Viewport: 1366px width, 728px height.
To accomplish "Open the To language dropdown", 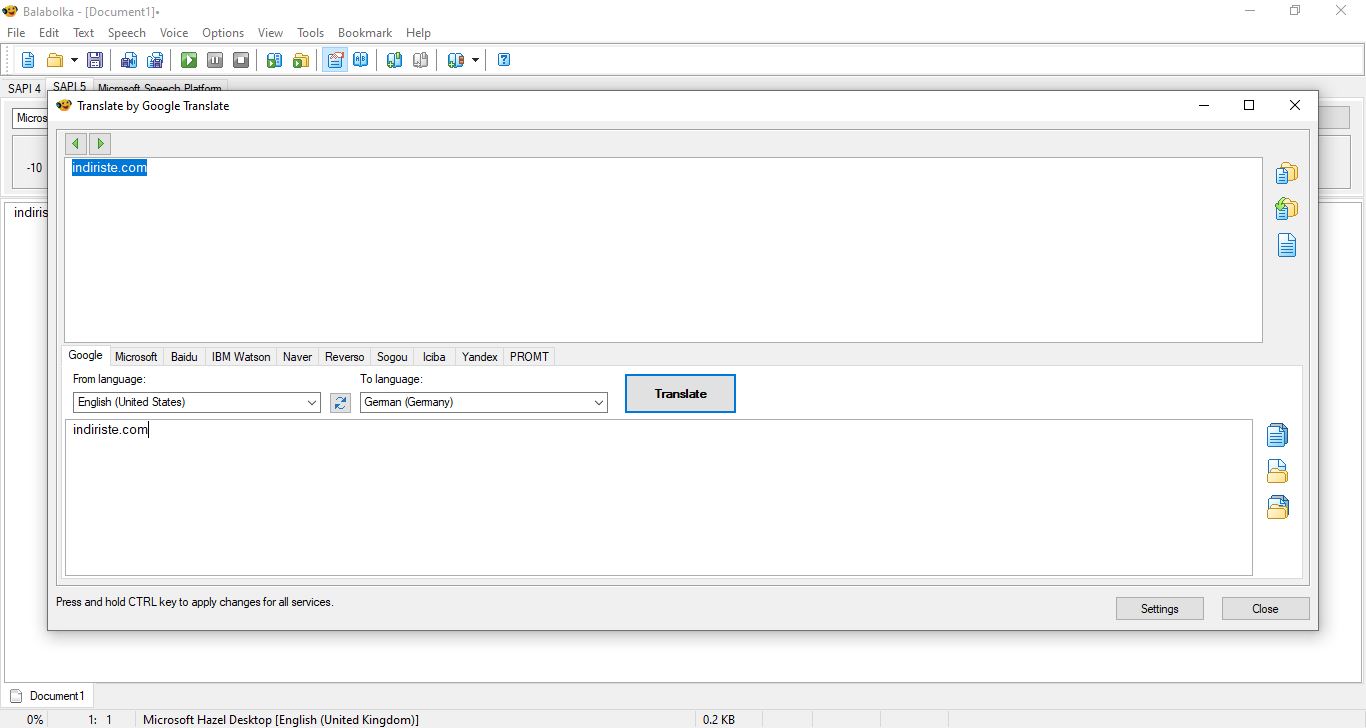I will pos(484,402).
